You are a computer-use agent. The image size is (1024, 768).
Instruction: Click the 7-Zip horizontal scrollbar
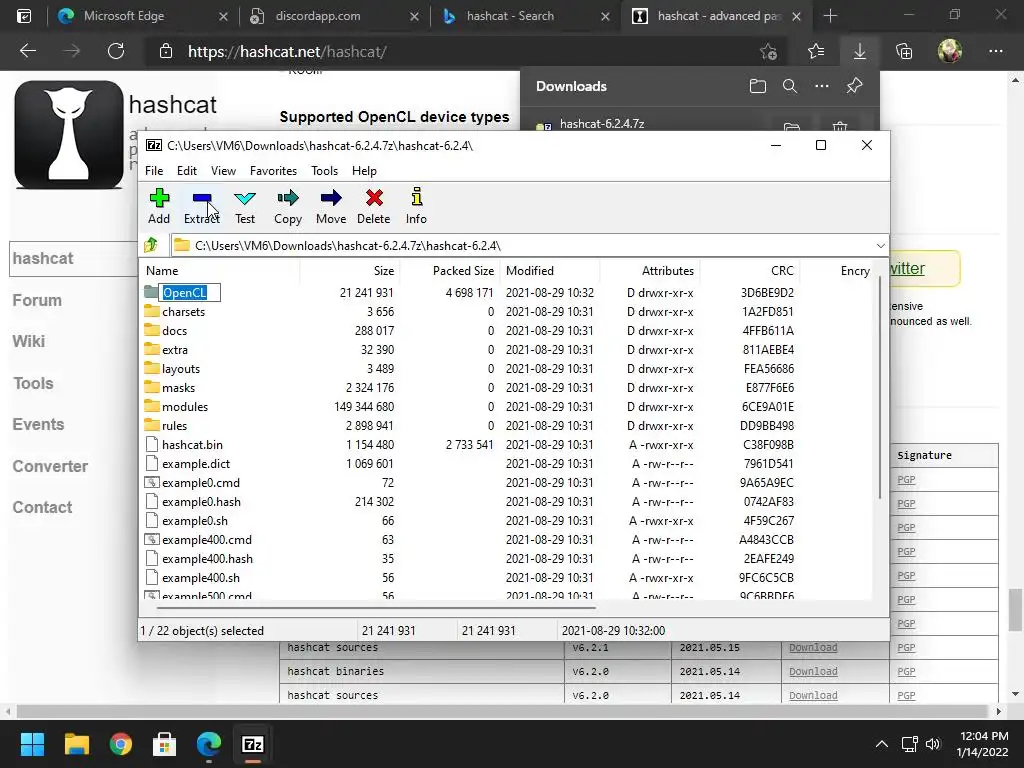pos(376,607)
